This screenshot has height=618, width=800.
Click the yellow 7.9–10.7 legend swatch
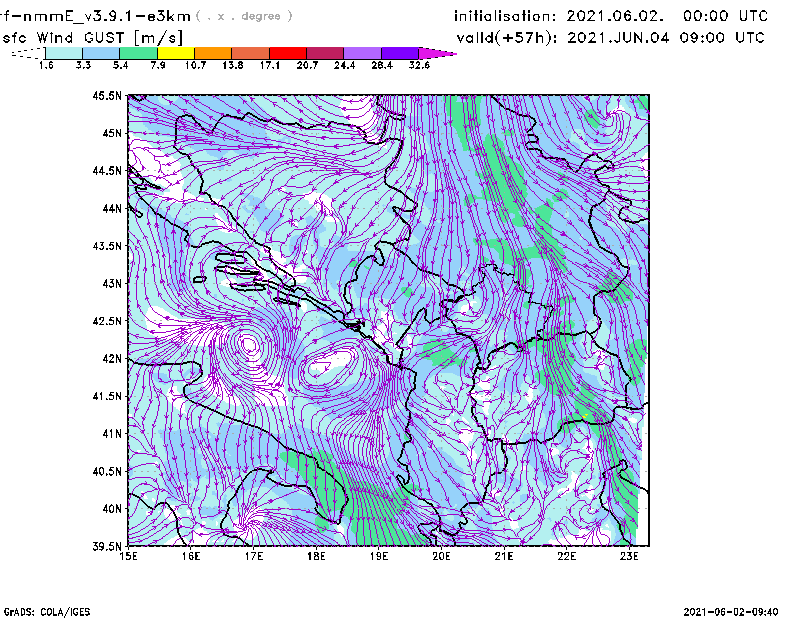click(175, 52)
